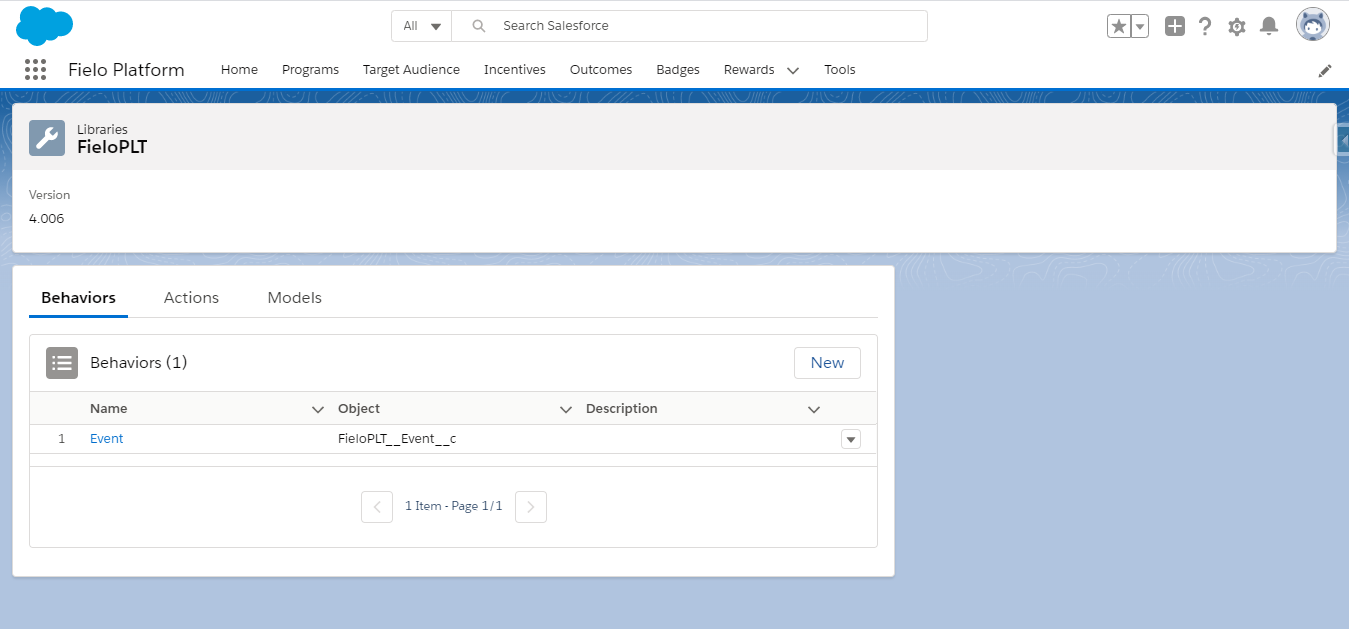Open the Event row actions dropdown
Image resolution: width=1349 pixels, height=629 pixels.
[x=851, y=439]
